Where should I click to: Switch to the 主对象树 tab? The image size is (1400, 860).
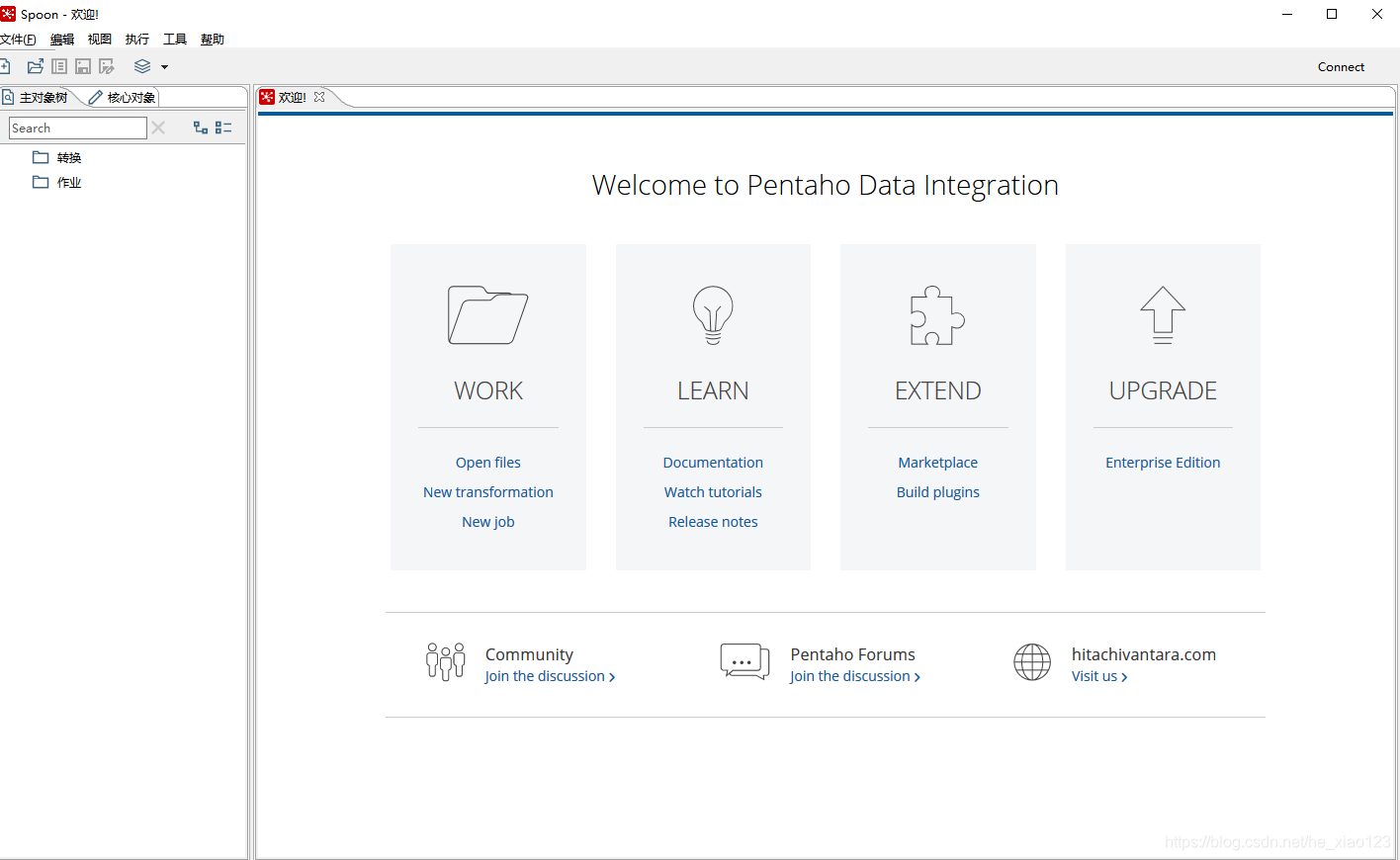[37, 97]
